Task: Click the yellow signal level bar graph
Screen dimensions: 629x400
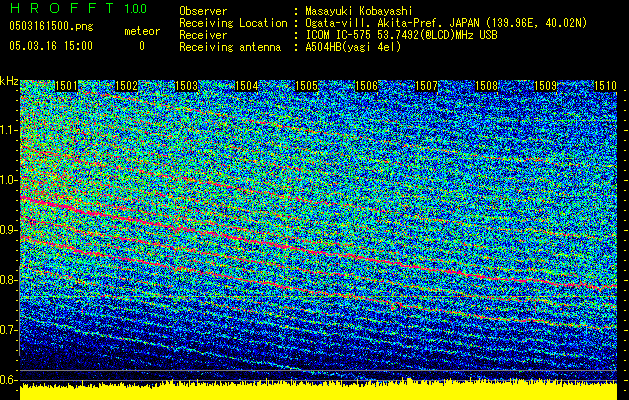Action: pos(318,390)
